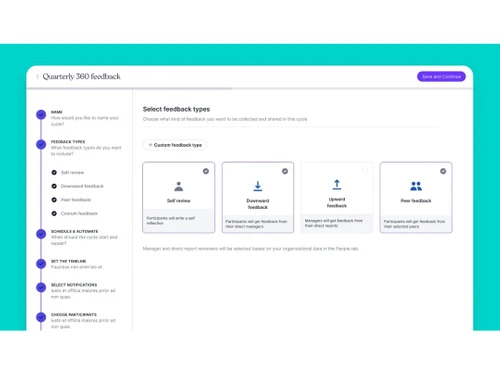This screenshot has width=500, height=375.
Task: Open Custom feedback in the sidebar list
Action: coord(79,213)
